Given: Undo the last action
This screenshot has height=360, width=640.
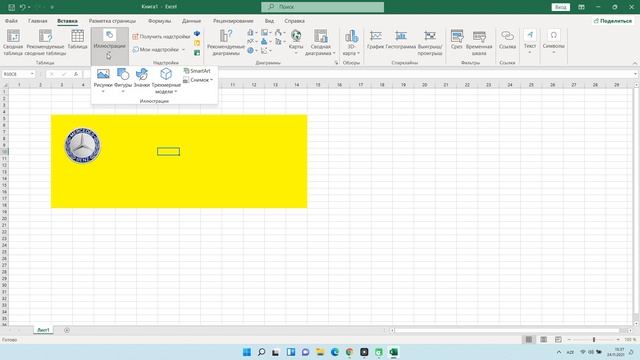Looking at the screenshot, I should [22, 7].
